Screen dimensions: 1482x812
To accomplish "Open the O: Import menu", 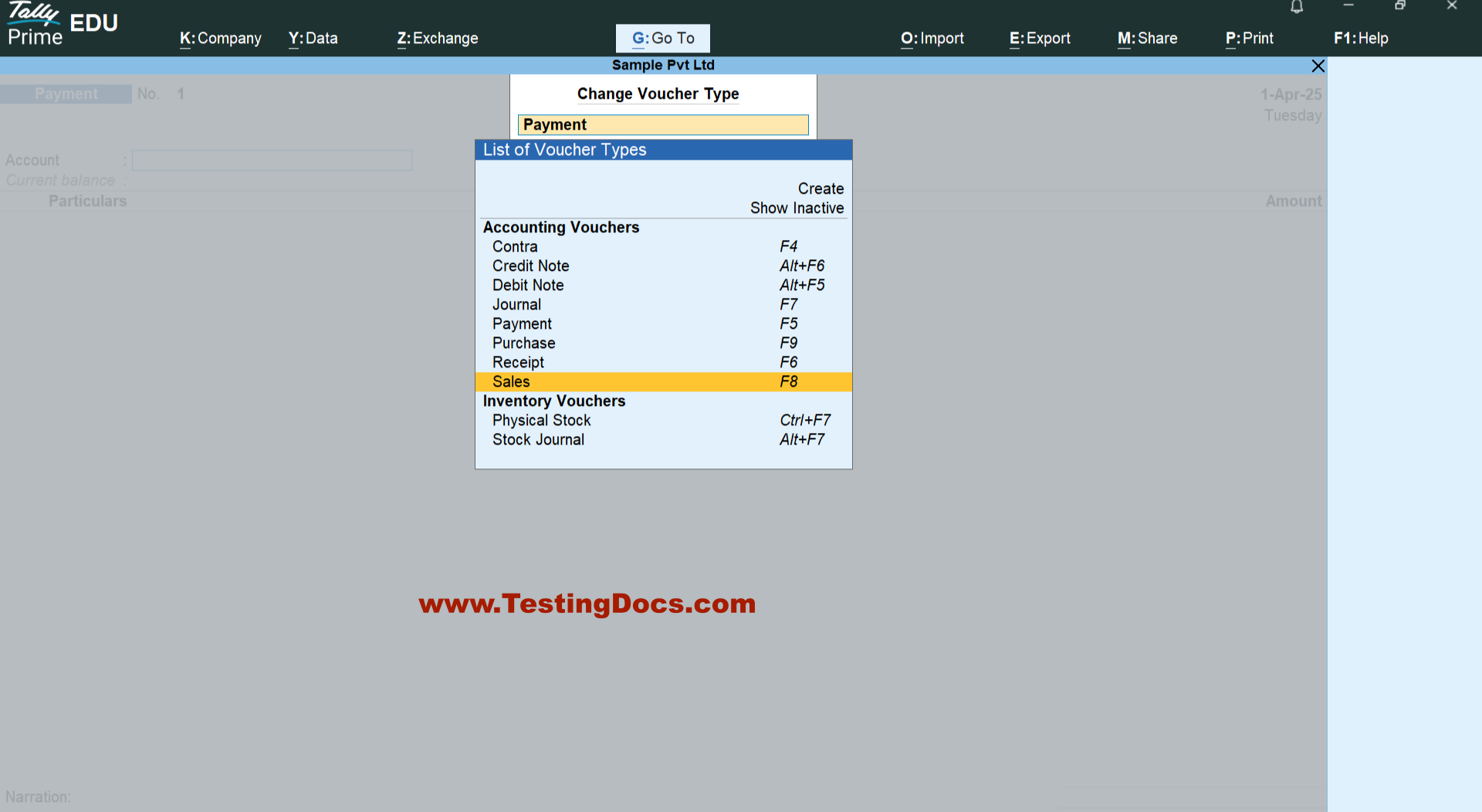I will coord(932,39).
